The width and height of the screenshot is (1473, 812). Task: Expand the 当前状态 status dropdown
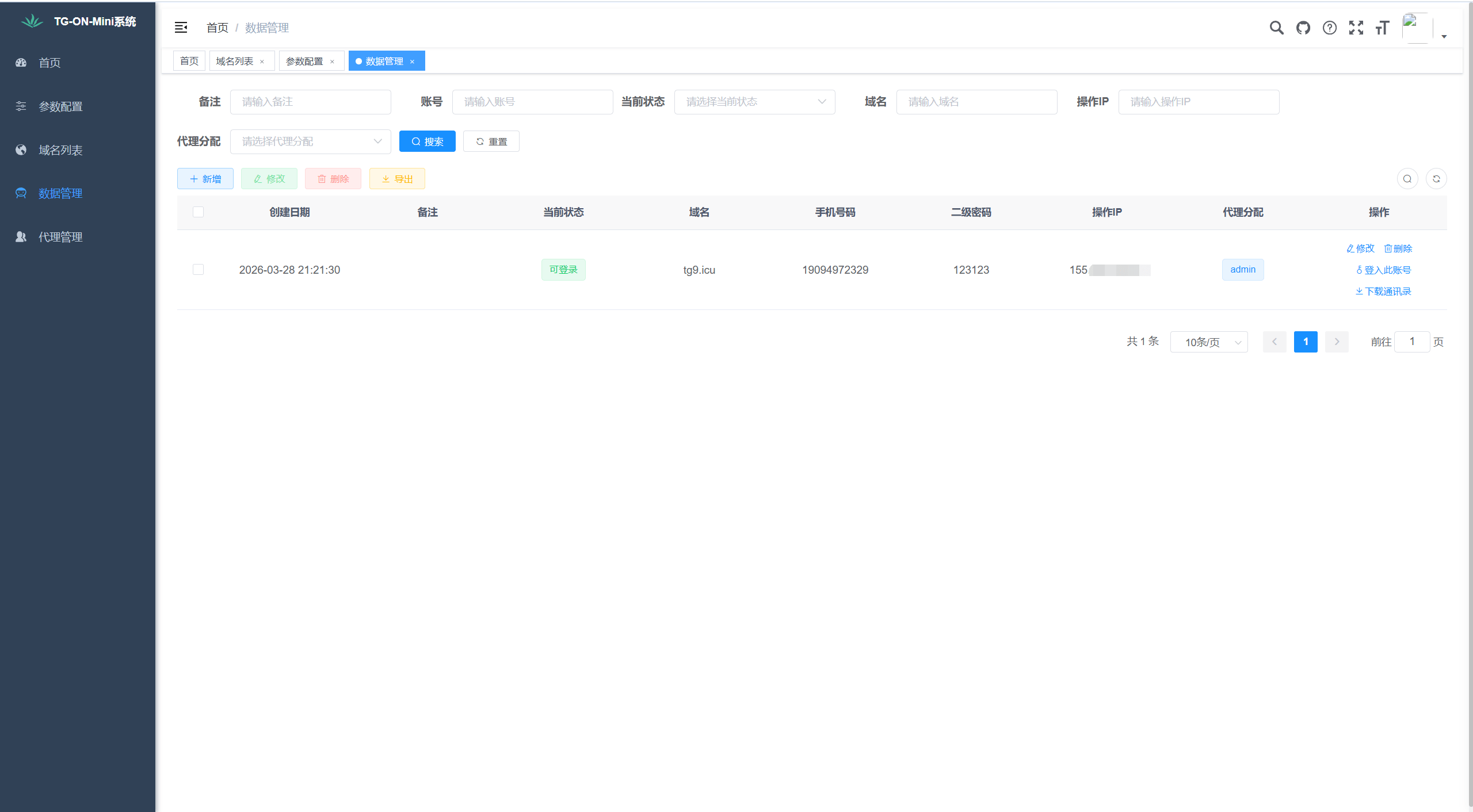click(x=754, y=102)
